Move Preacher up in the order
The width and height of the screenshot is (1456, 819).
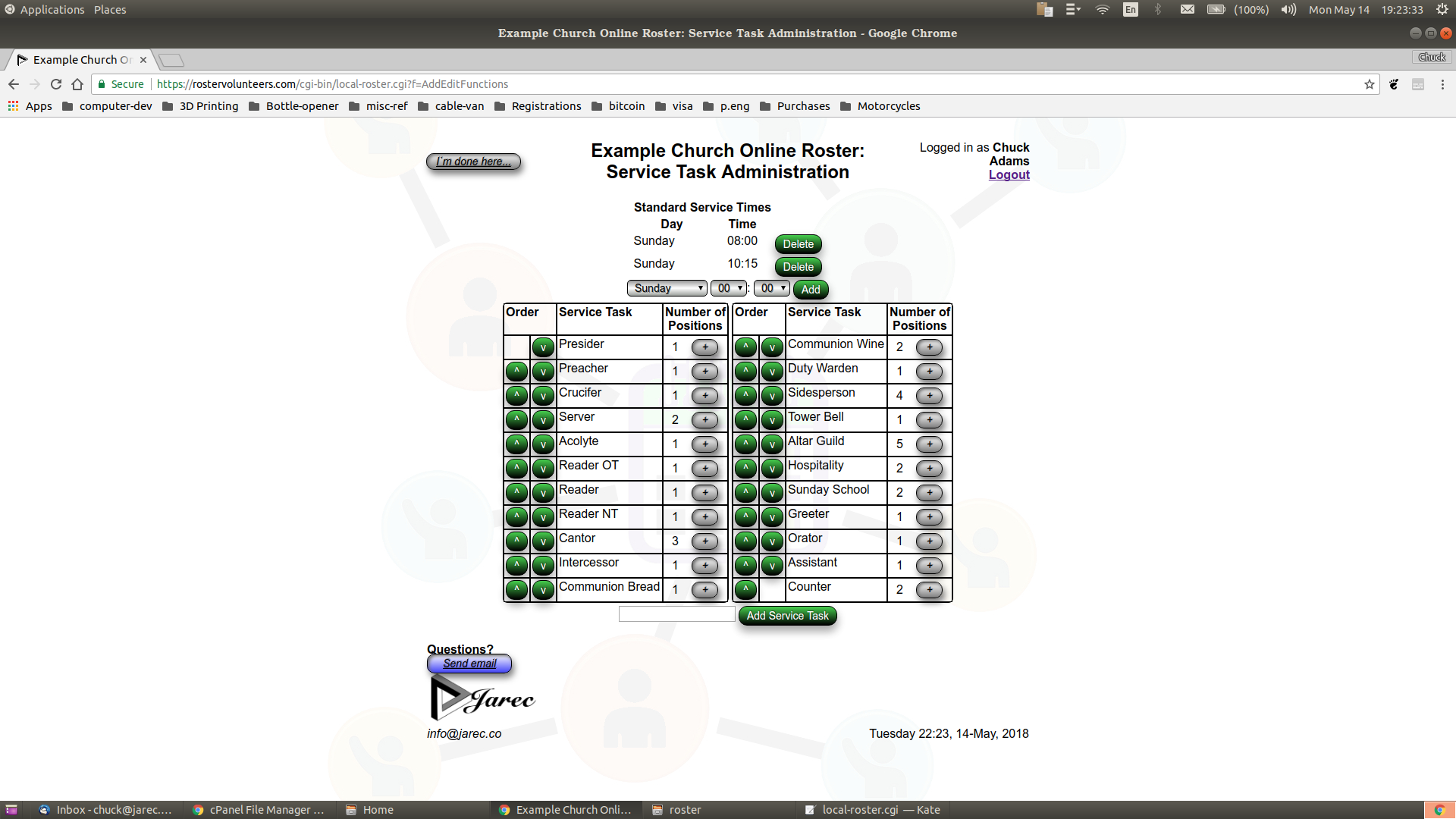pos(516,372)
